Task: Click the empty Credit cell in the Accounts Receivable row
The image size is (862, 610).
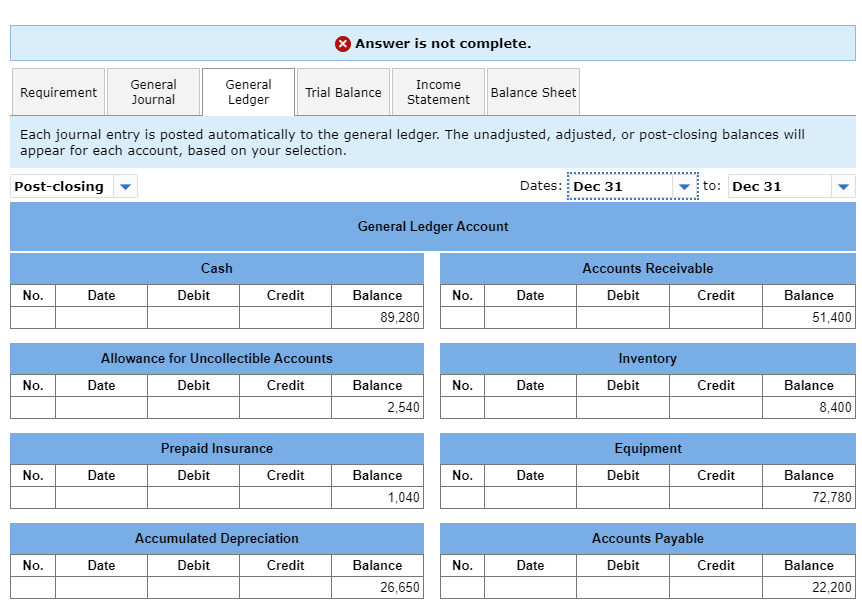Action: pyautogui.click(x=716, y=318)
